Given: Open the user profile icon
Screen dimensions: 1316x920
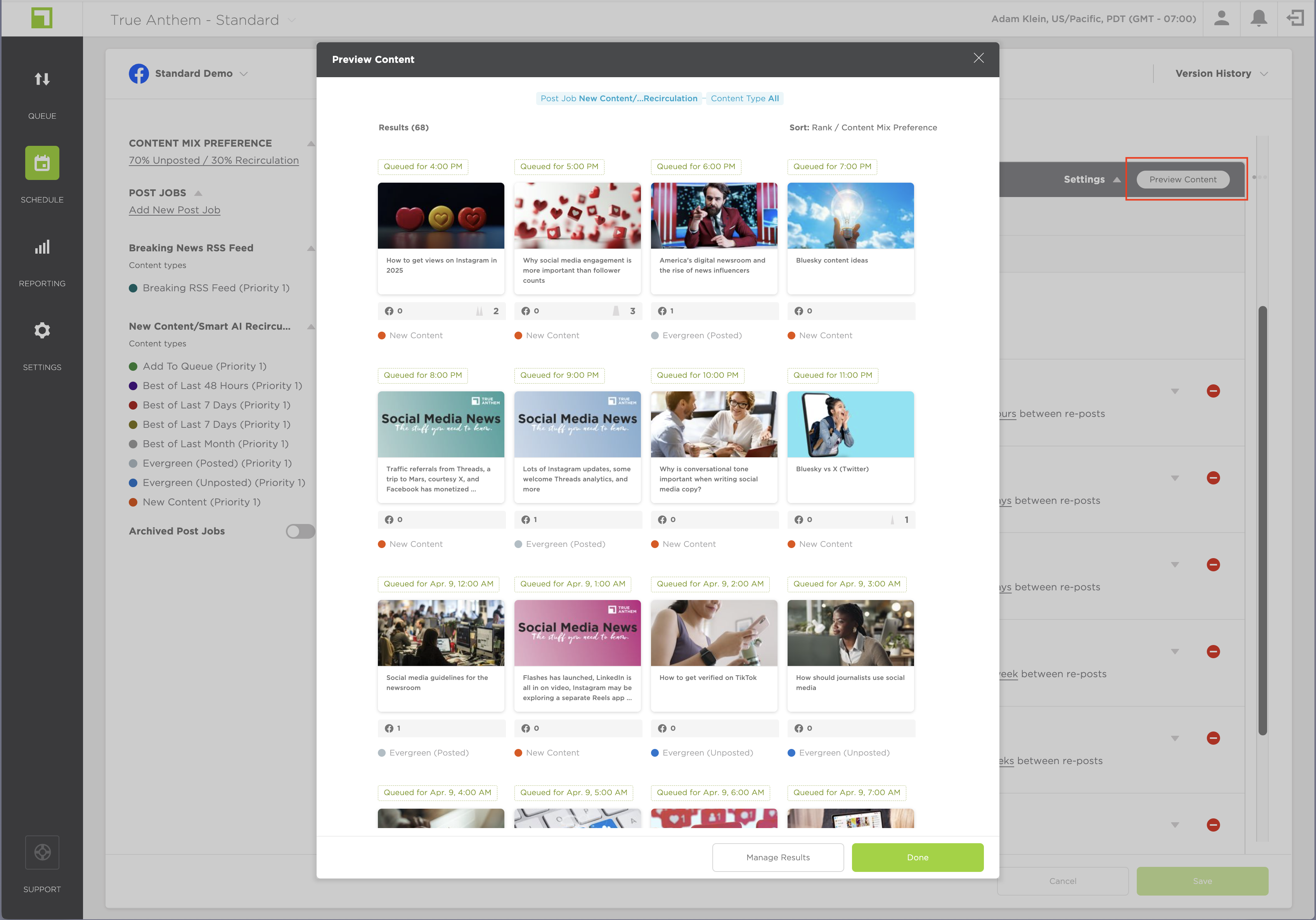Looking at the screenshot, I should pyautogui.click(x=1221, y=18).
